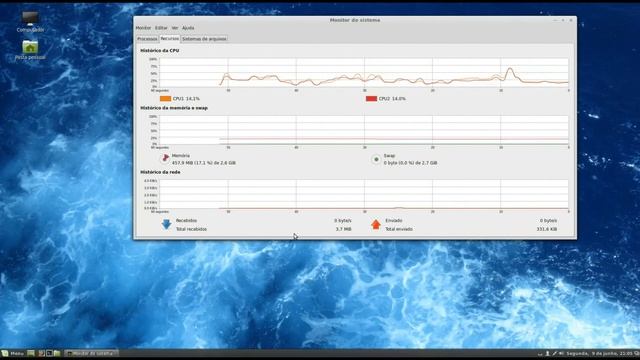
Task: Click the blue Recebidos download arrow
Action: [166, 224]
